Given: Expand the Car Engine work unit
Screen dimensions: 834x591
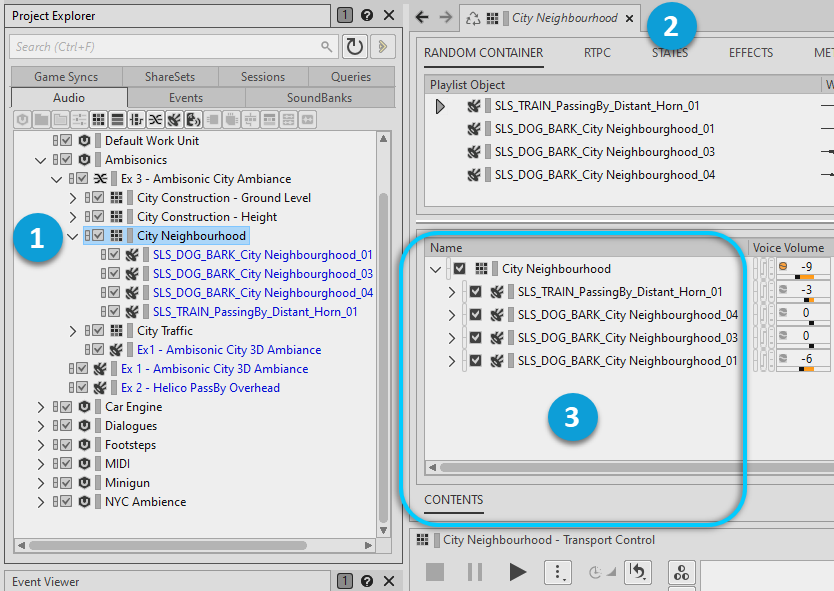Looking at the screenshot, I should click(41, 407).
